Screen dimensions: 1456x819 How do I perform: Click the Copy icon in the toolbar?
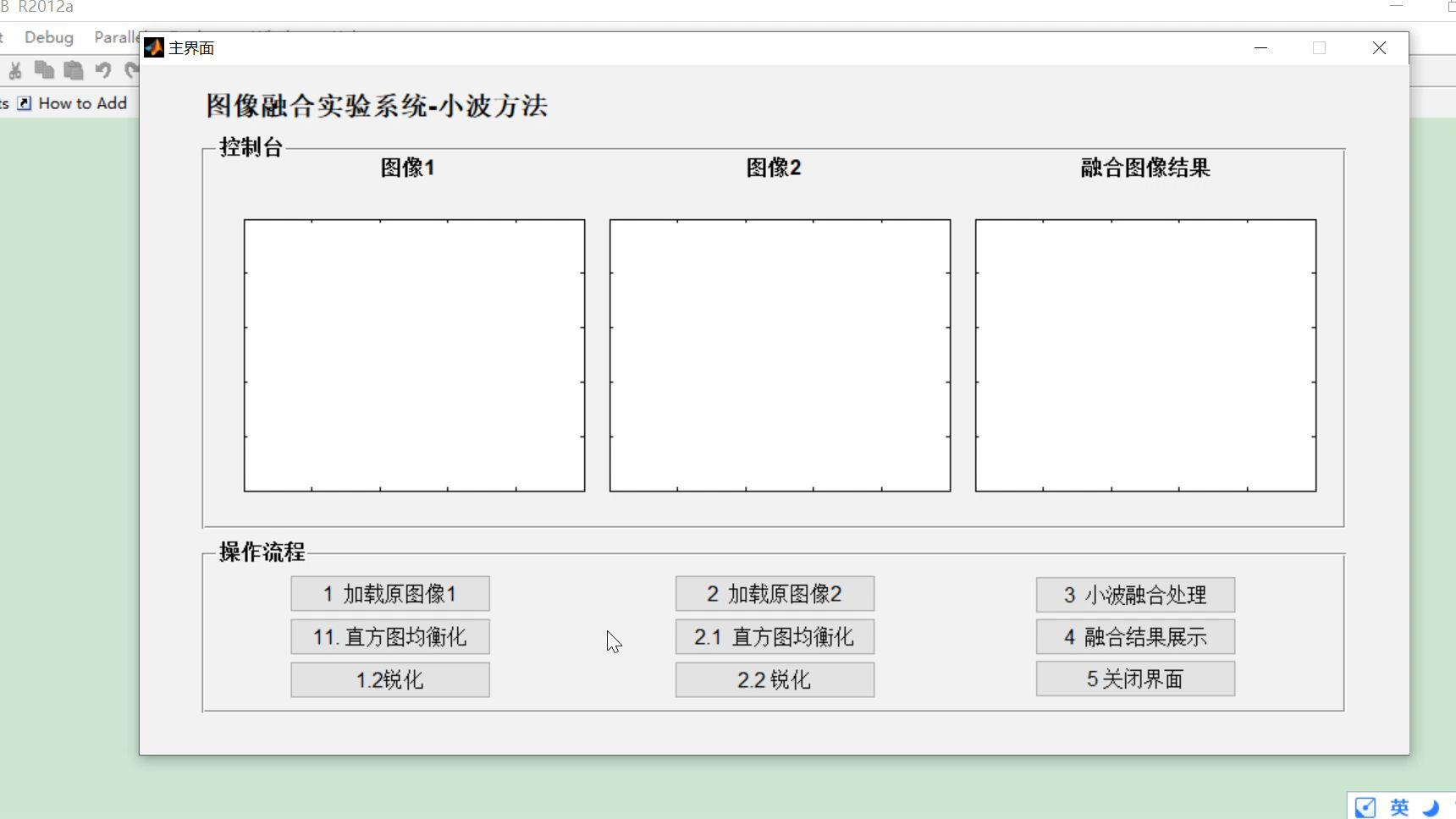(45, 71)
